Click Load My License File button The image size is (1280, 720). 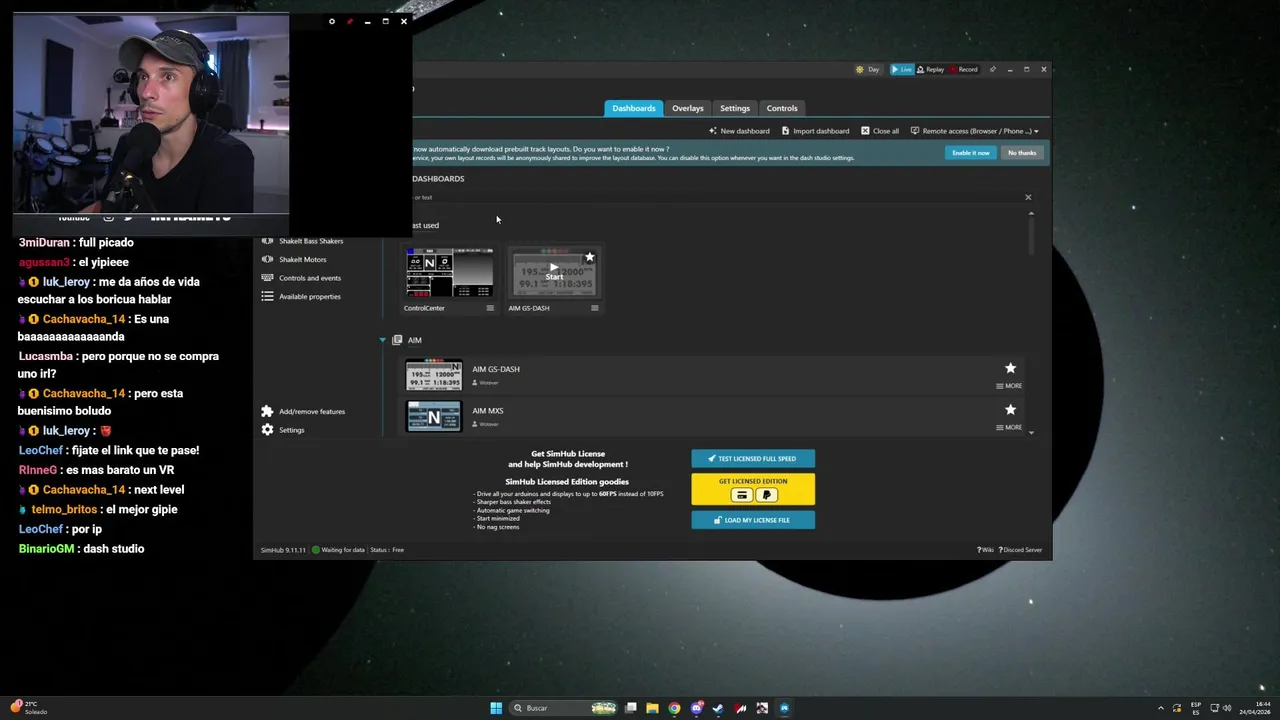pos(753,520)
